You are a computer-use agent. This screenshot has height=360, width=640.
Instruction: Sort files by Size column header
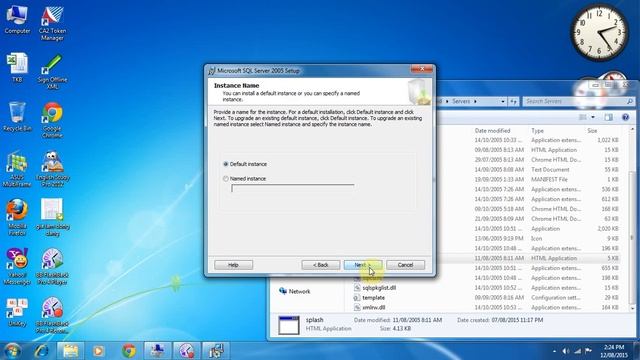pos(592,131)
